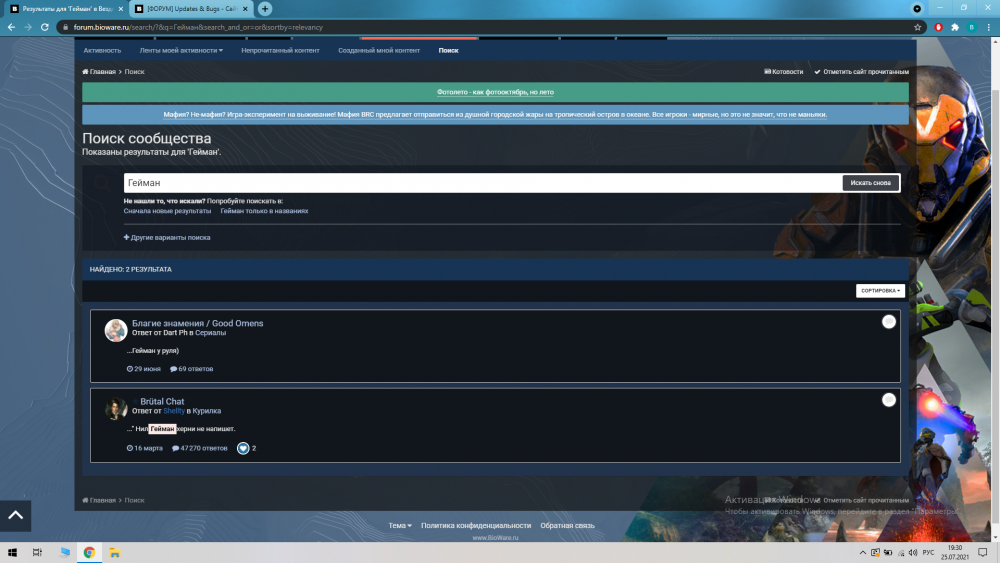
Task: Mark site as read via the checkmark link
Action: tap(861, 72)
